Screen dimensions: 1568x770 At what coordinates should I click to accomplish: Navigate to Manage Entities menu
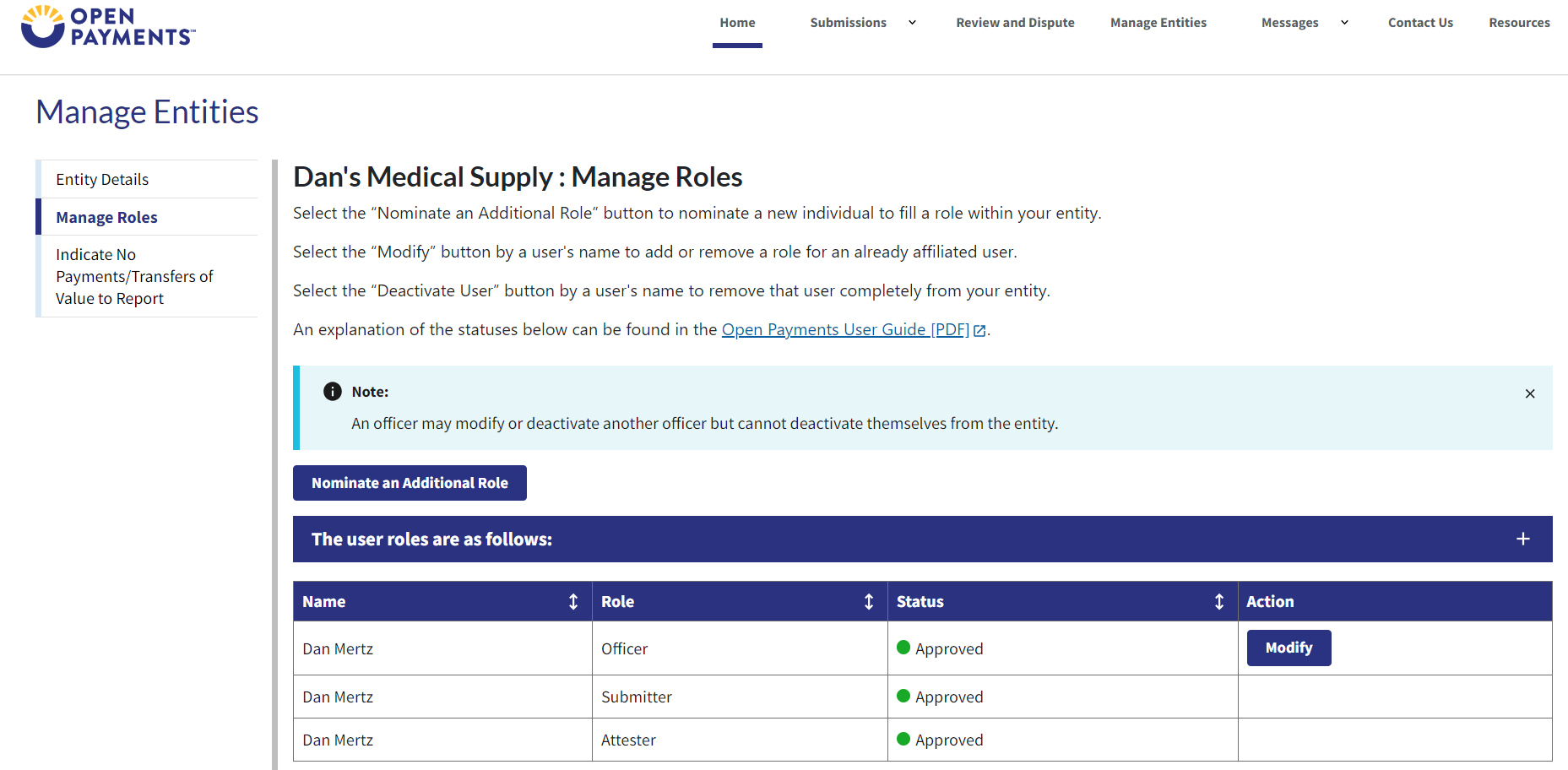(x=1158, y=23)
